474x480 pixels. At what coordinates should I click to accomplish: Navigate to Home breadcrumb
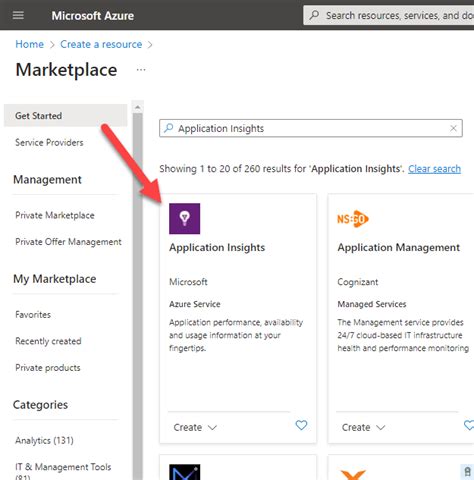[29, 44]
